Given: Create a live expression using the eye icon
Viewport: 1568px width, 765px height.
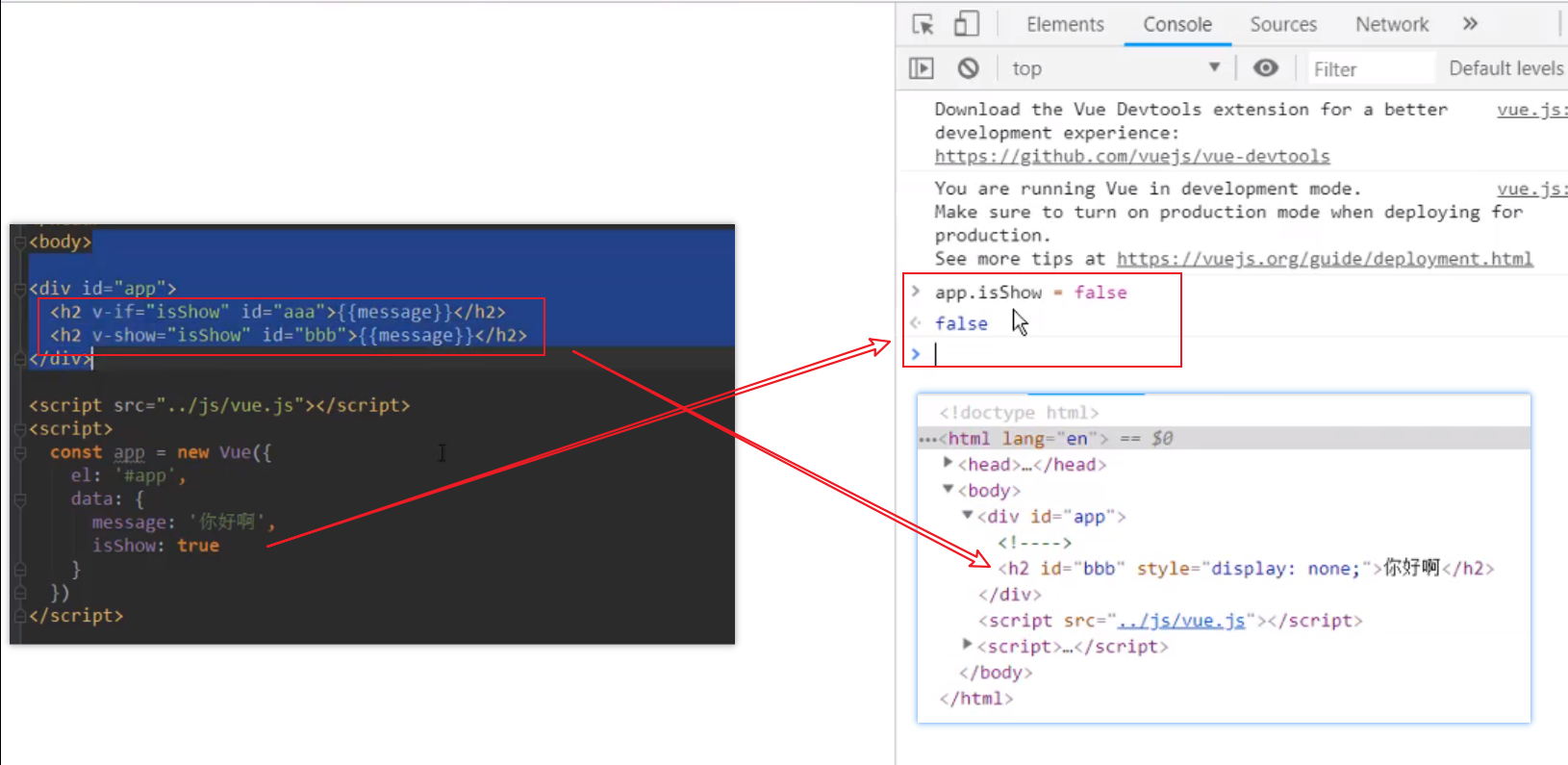Looking at the screenshot, I should click(1266, 67).
